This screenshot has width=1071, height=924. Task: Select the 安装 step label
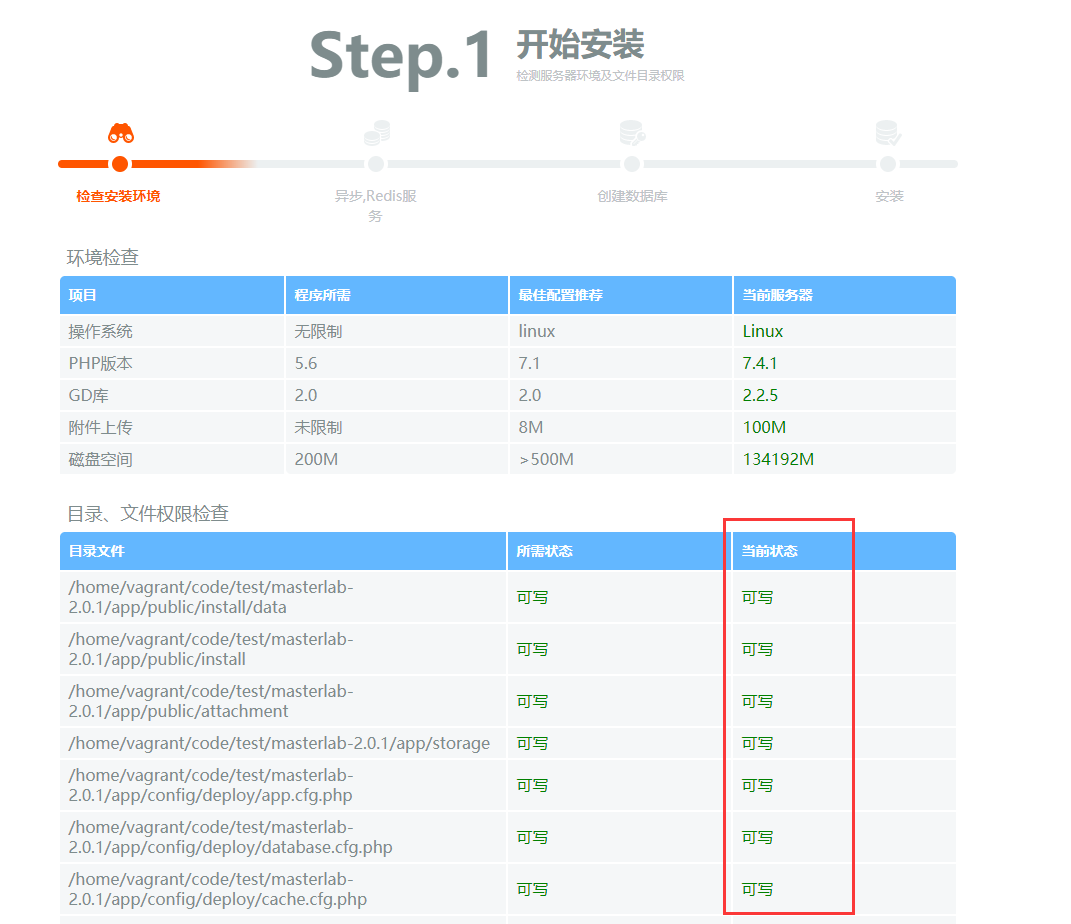889,196
